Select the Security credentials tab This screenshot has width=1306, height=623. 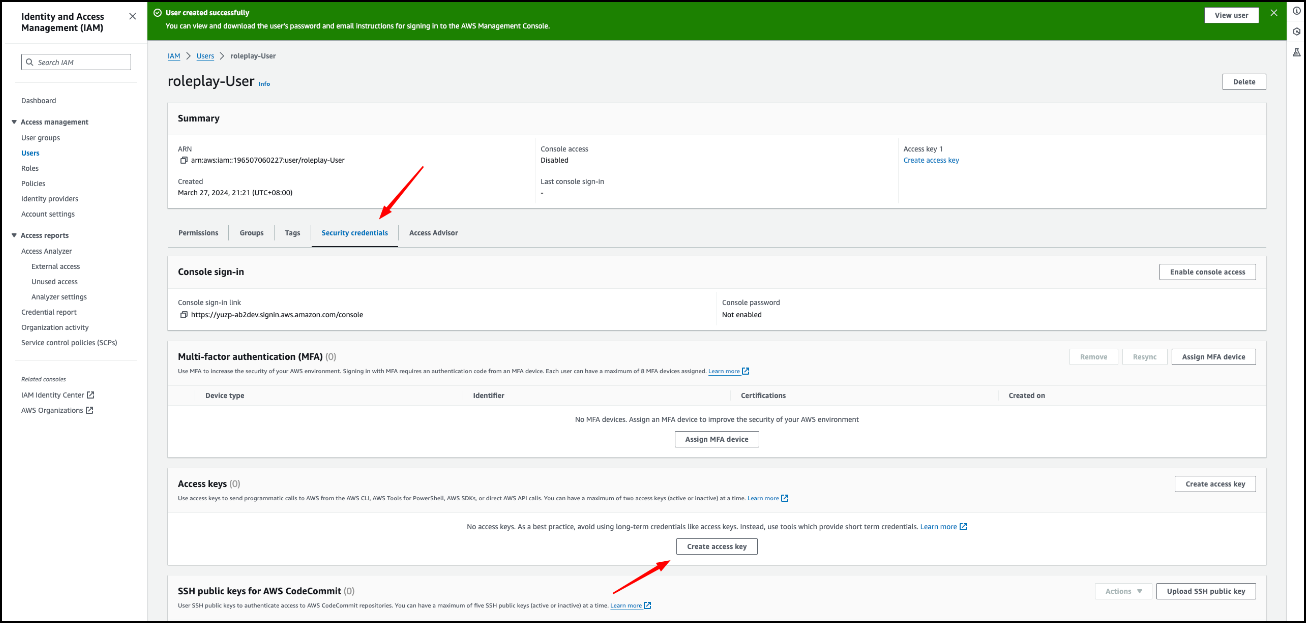pyautogui.click(x=354, y=232)
